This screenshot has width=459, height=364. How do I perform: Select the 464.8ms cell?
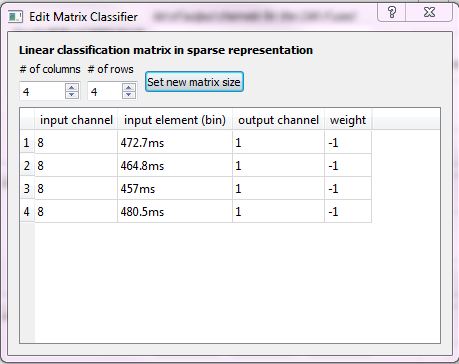pyautogui.click(x=175, y=166)
